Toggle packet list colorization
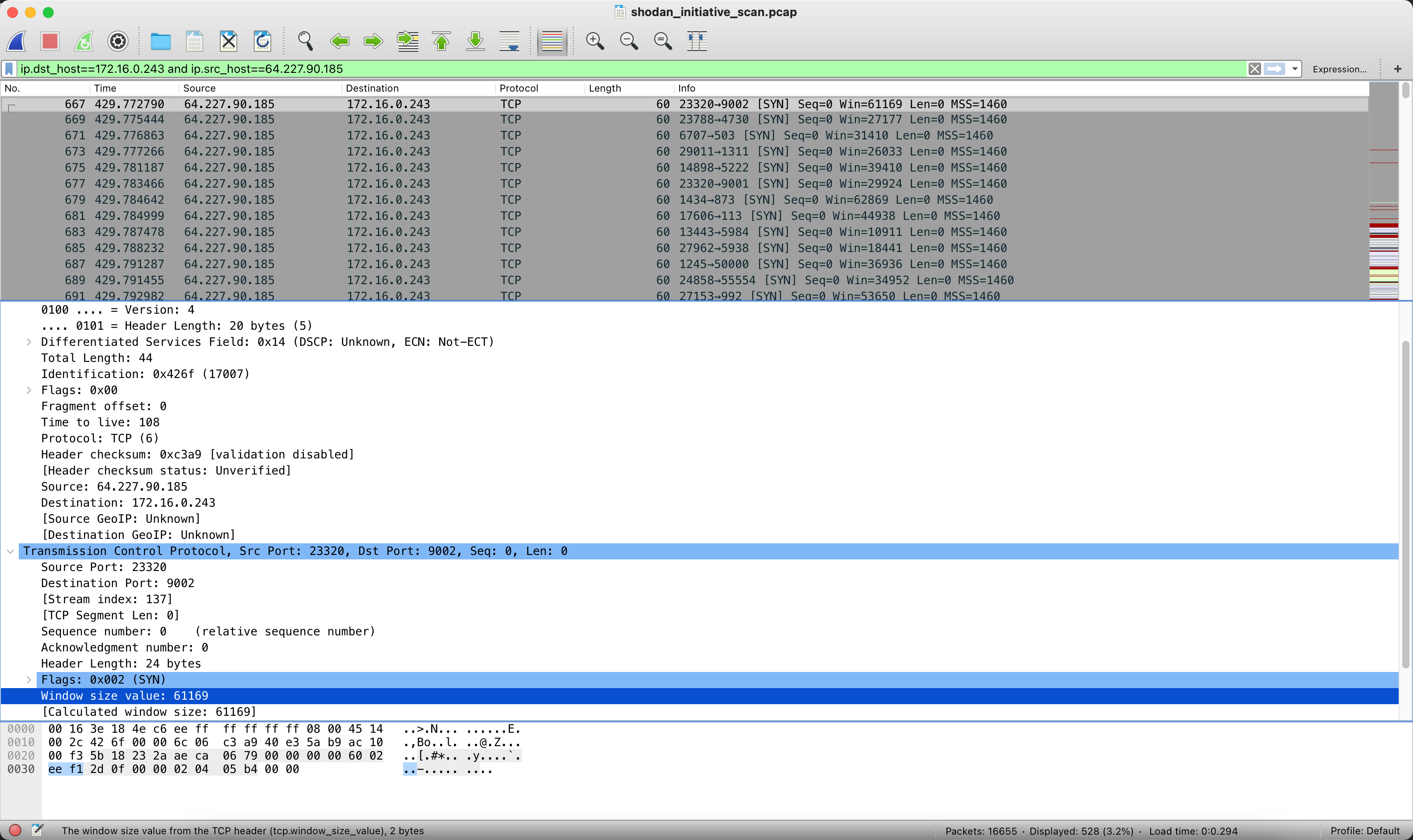The width and height of the screenshot is (1413, 840). pyautogui.click(x=552, y=41)
